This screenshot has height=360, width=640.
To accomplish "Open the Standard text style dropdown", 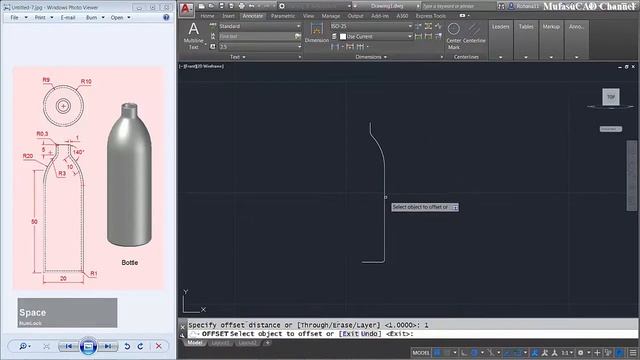I will coord(260,26).
